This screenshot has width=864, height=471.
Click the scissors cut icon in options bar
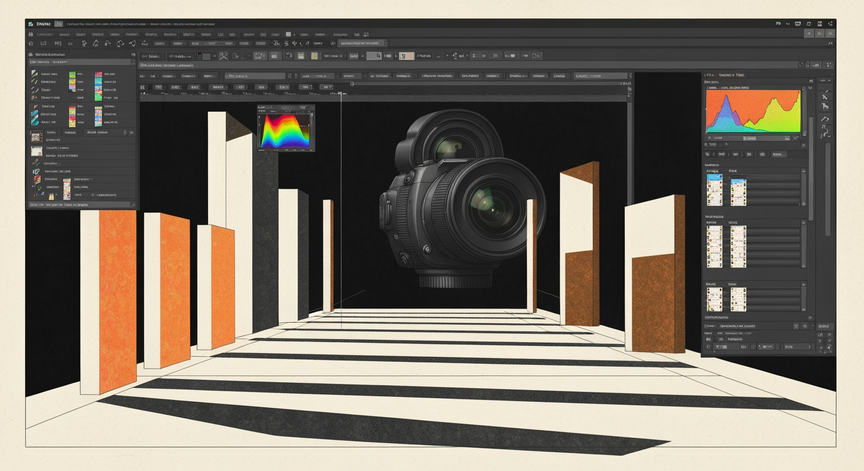point(223,56)
